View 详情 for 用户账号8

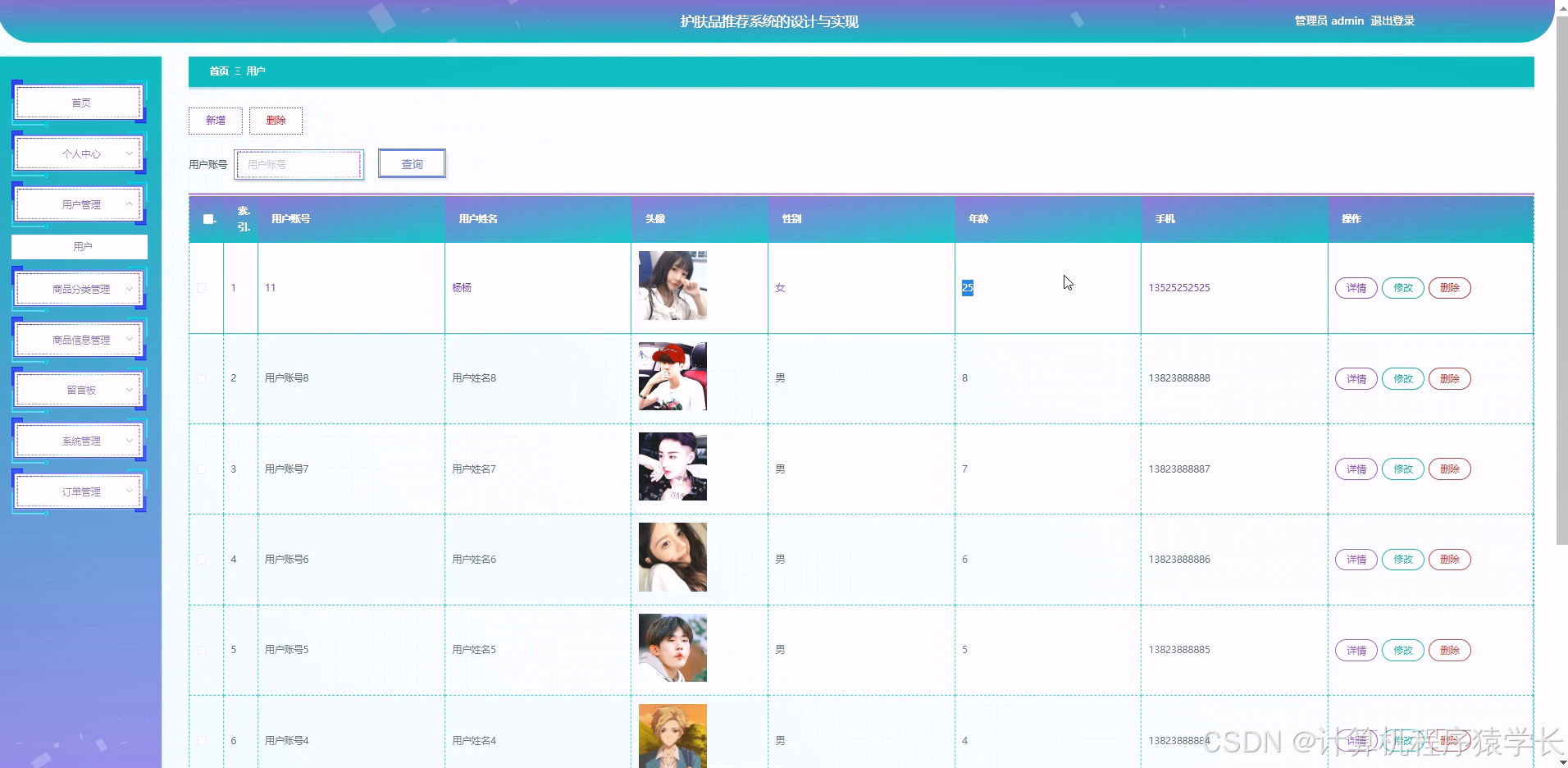1356,379
